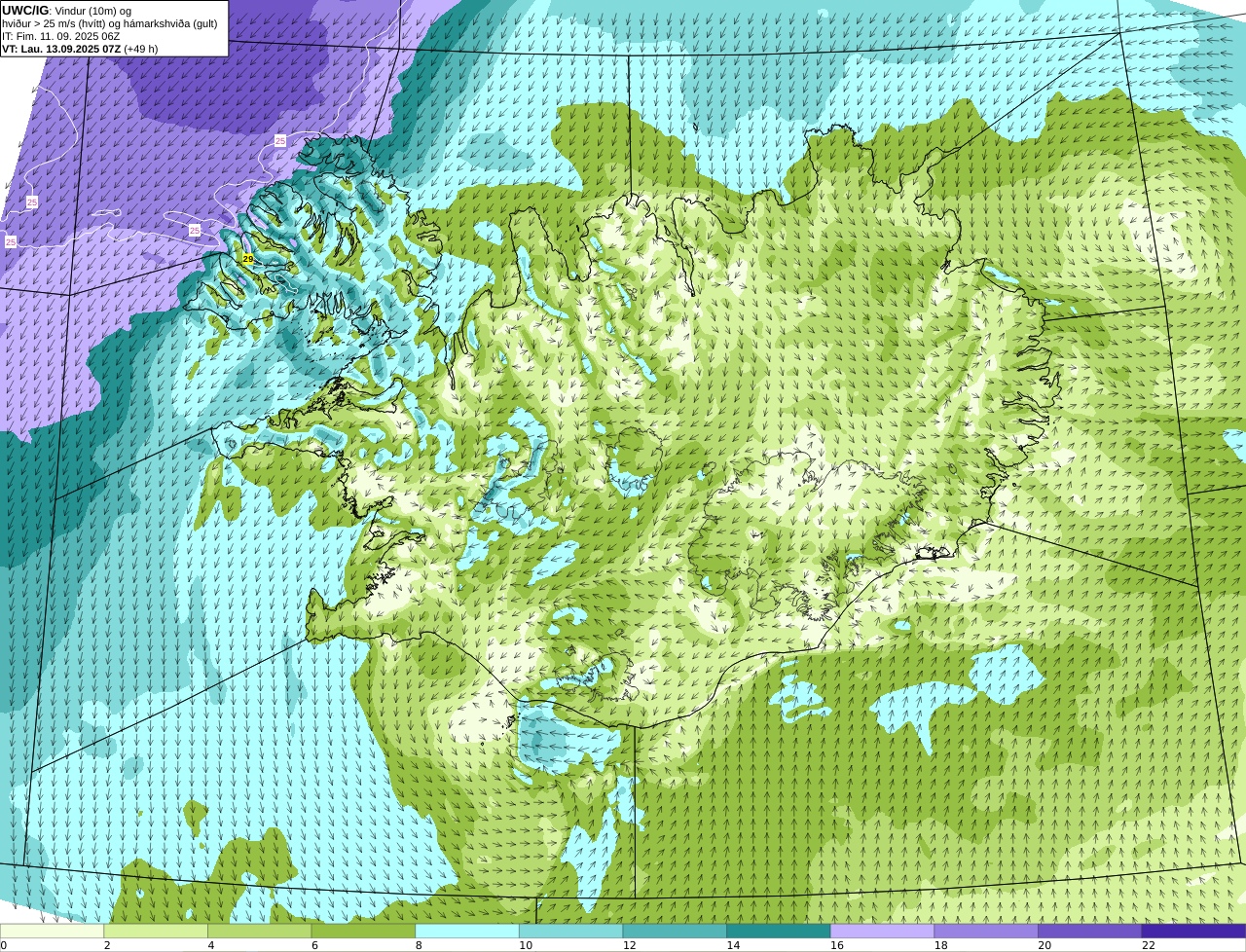The height and width of the screenshot is (952, 1246).
Task: Click the 0–2 m/s pale cream legend swatch
Action: click(x=52, y=932)
